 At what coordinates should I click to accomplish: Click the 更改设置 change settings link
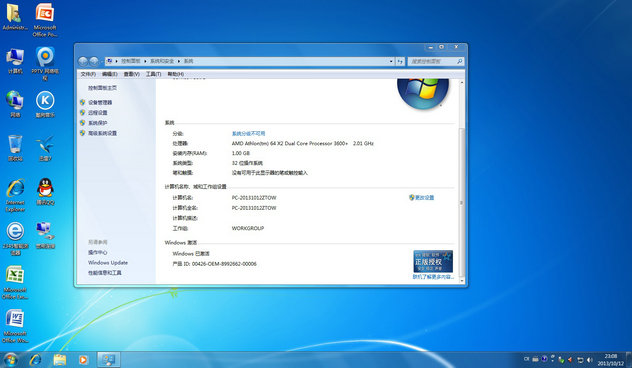pos(425,198)
